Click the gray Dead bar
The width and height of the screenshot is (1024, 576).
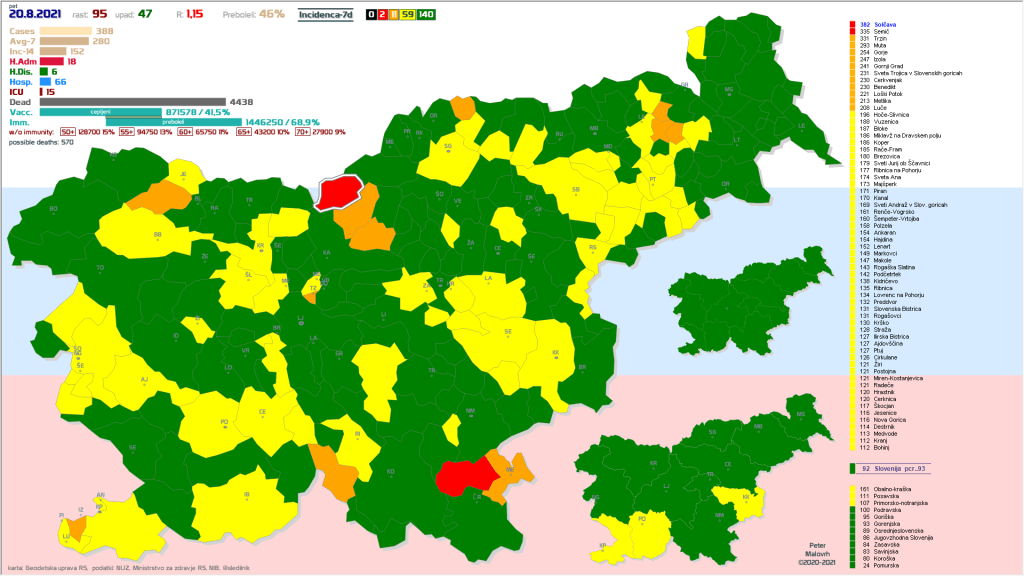pos(133,102)
